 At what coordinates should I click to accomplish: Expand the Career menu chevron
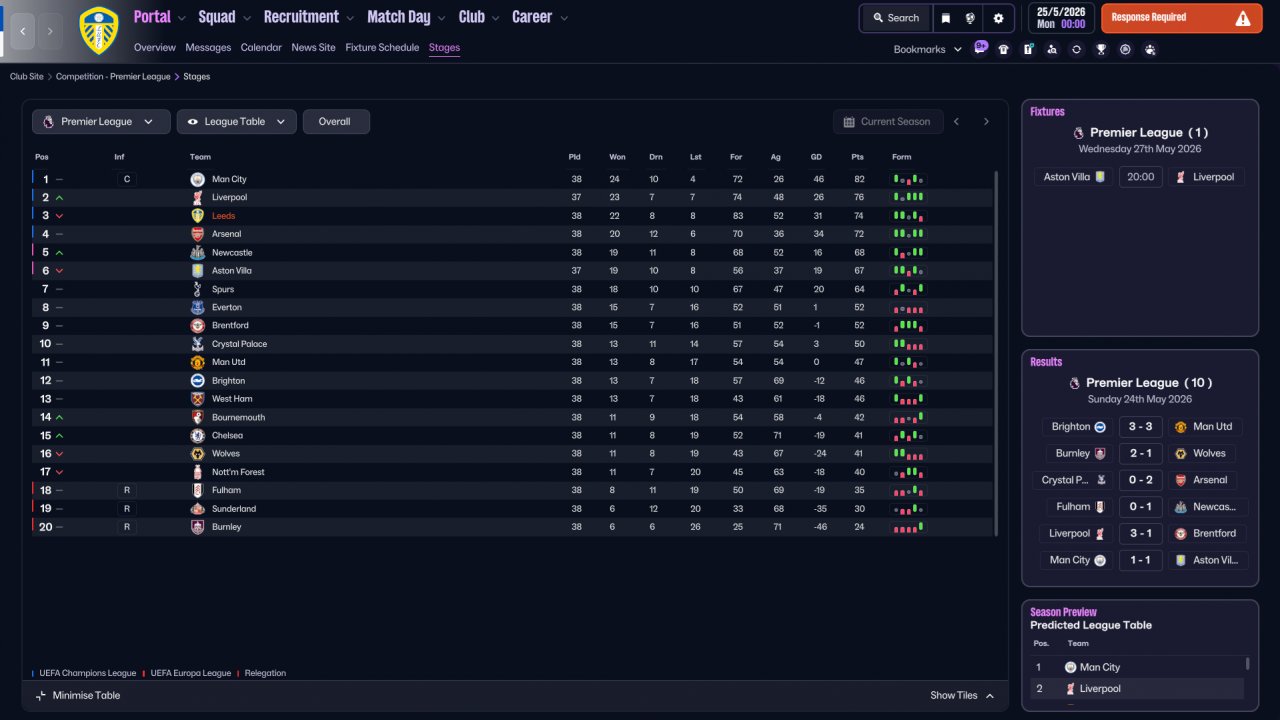click(564, 18)
